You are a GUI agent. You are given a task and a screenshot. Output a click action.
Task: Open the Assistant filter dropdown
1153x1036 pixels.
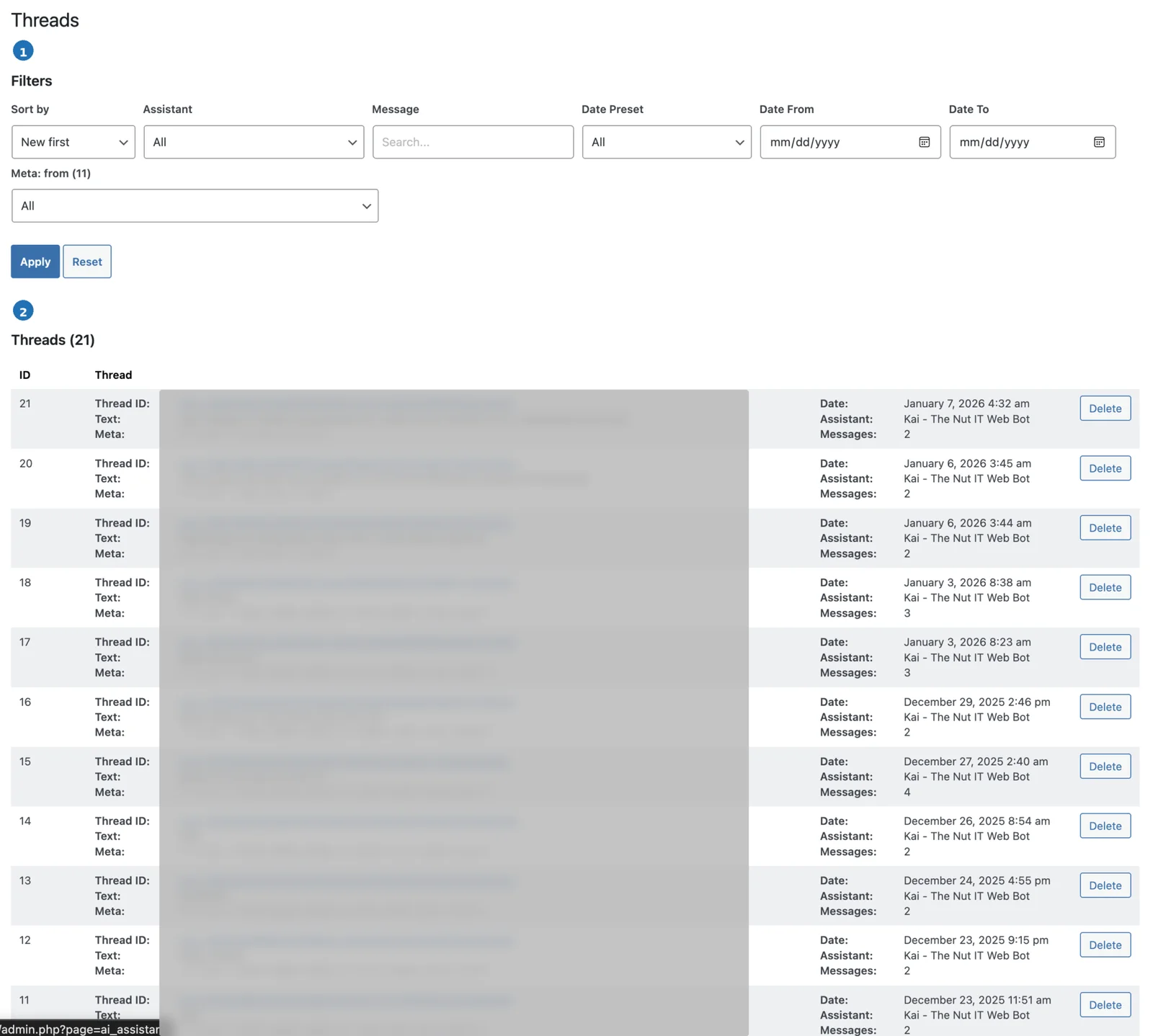254,142
